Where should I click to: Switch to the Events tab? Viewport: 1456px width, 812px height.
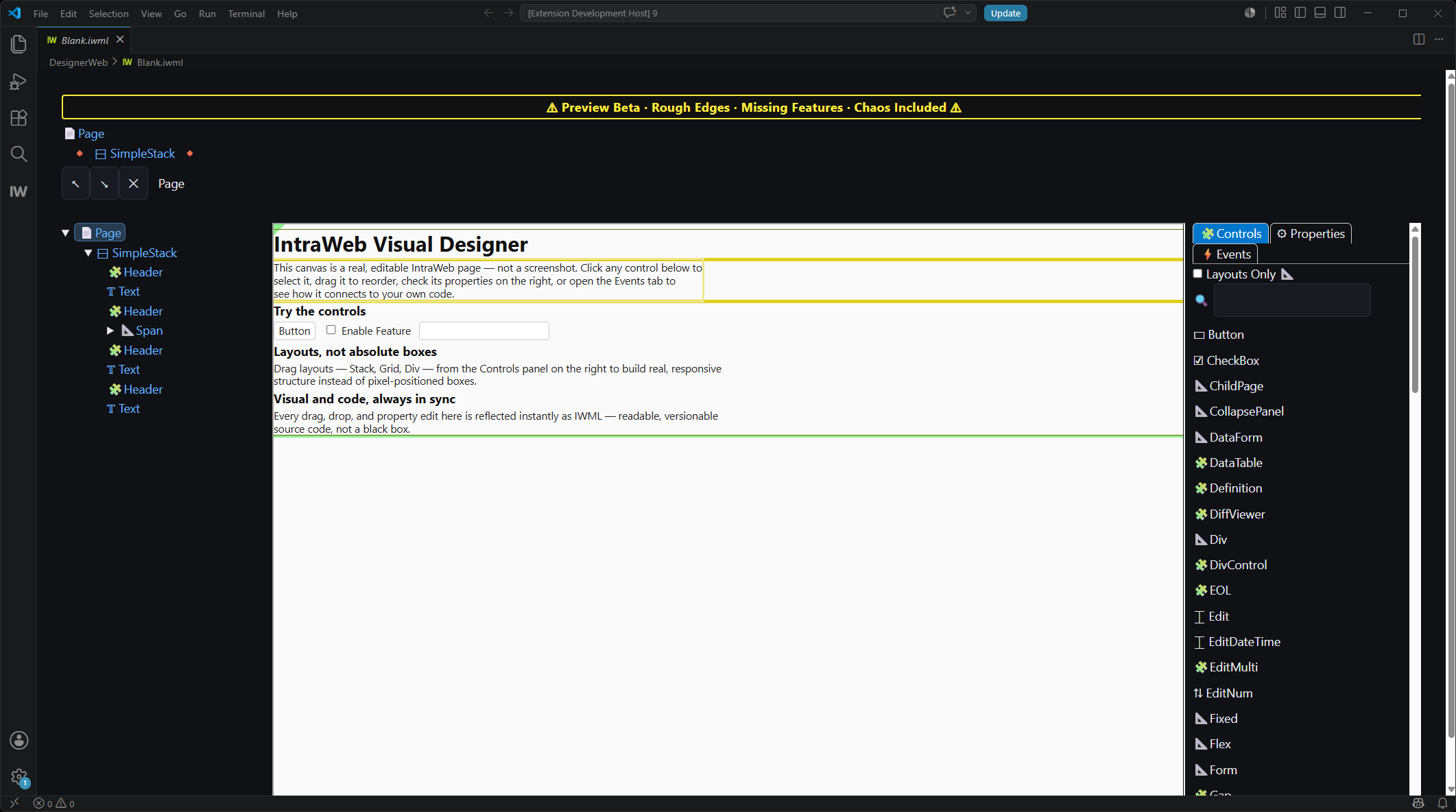click(x=1226, y=254)
